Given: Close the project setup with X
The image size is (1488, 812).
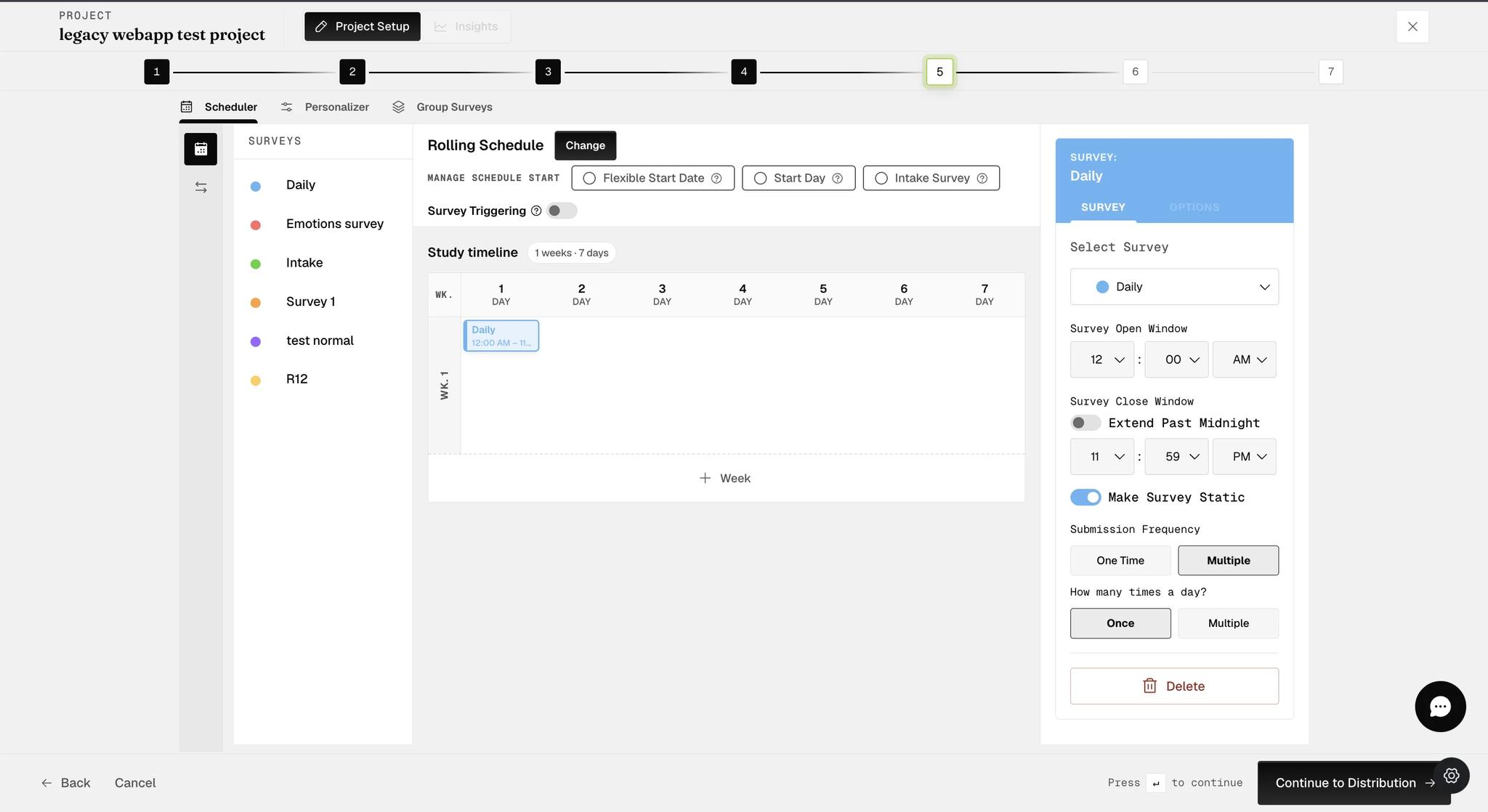Looking at the screenshot, I should 1412,27.
